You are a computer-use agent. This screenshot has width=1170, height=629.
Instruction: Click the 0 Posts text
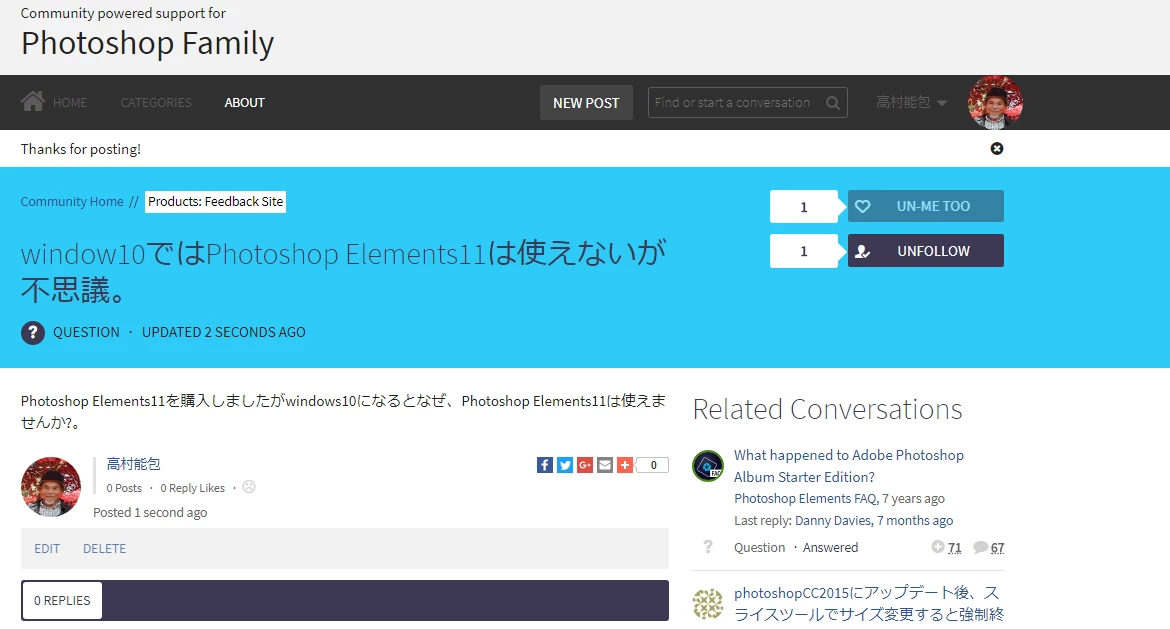tap(124, 488)
